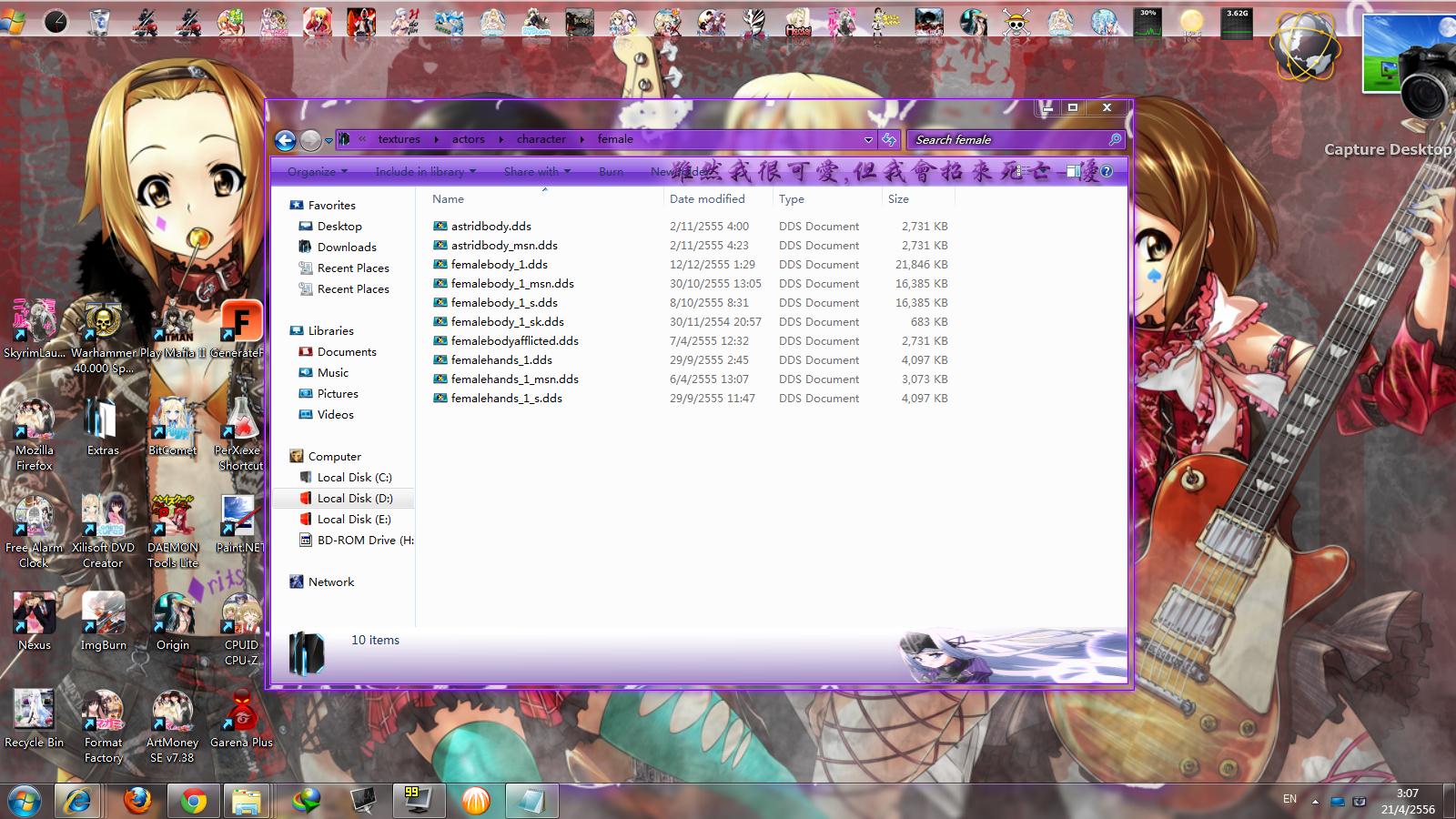Open Downloads in the navigation pane

347,247
